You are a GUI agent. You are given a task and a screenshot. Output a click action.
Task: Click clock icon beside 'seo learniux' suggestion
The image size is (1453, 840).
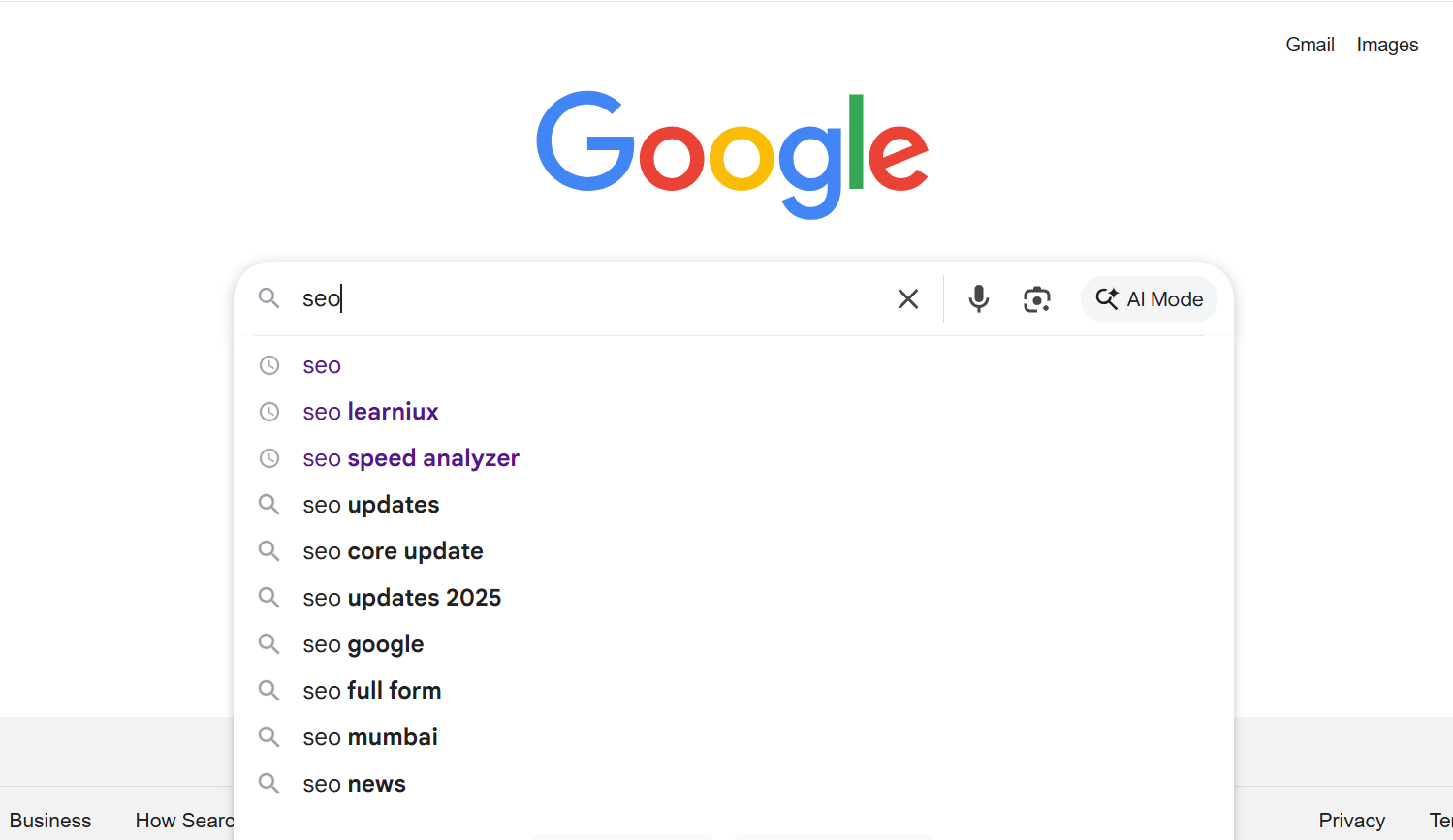[269, 412]
